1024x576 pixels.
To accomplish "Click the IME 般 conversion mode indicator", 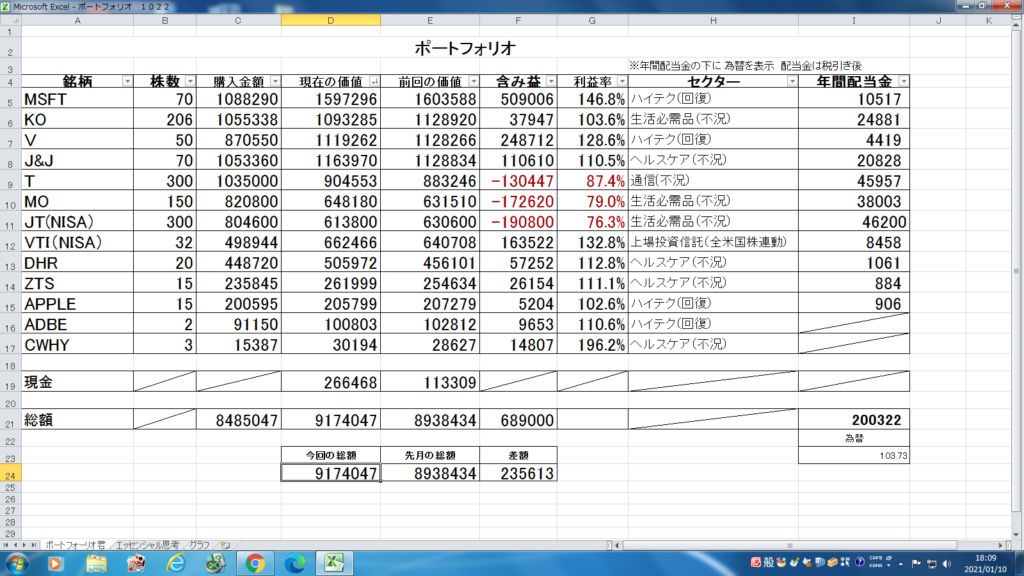I will tap(768, 562).
